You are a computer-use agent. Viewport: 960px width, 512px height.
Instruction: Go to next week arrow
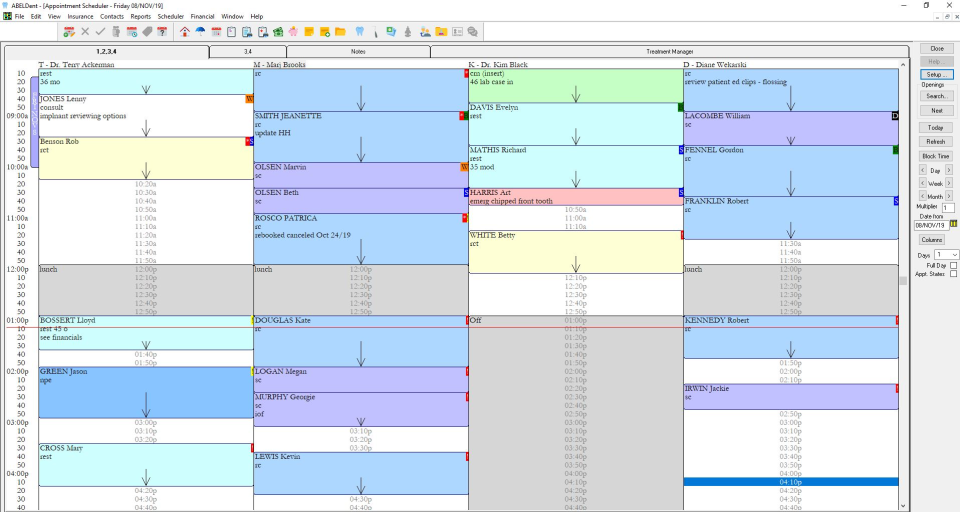pyautogui.click(x=949, y=183)
